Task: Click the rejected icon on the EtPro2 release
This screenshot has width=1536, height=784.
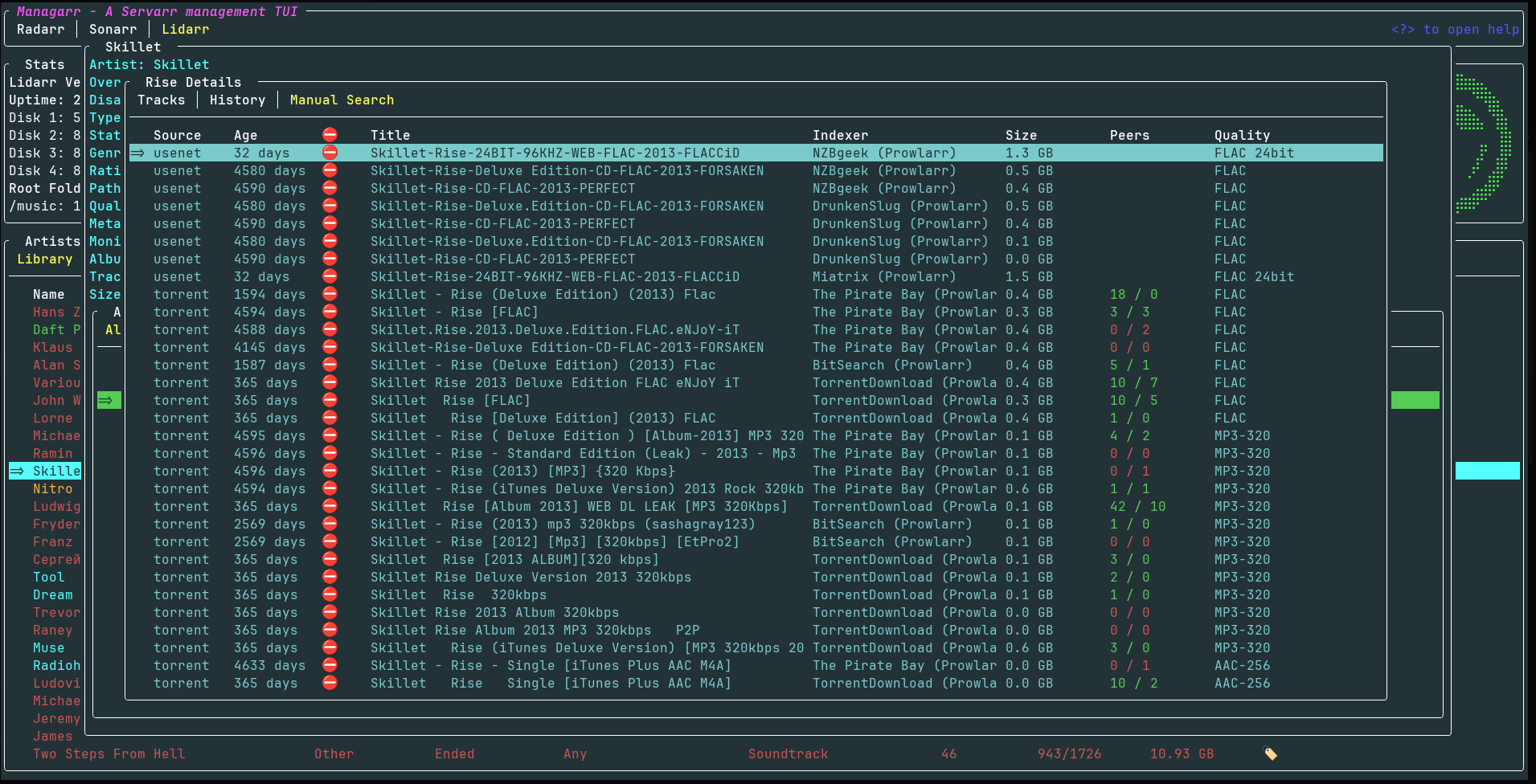Action: (x=330, y=541)
